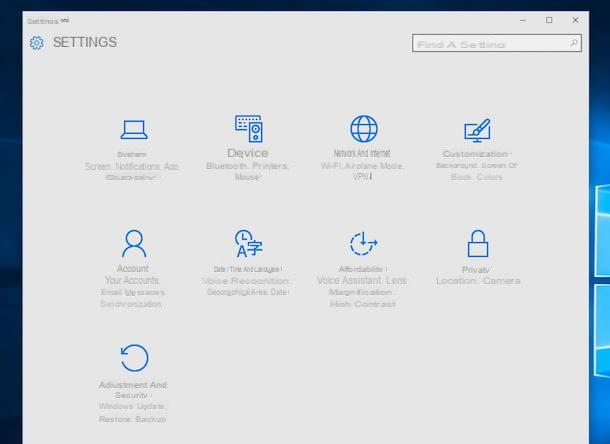Click 'Voice Recognition' description text
Screen dimensions: 610x444
[x=247, y=281]
